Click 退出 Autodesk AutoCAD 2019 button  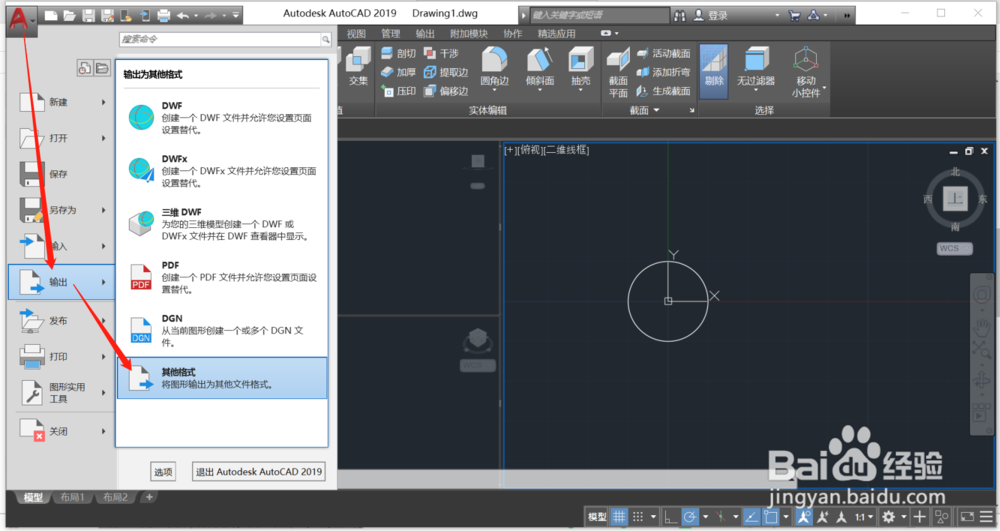pyautogui.click(x=259, y=472)
